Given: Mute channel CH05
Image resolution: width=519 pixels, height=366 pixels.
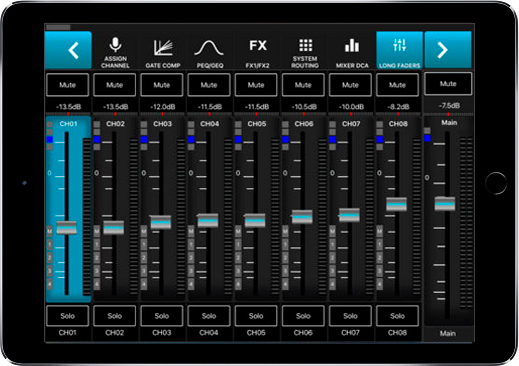Looking at the screenshot, I should click(256, 85).
